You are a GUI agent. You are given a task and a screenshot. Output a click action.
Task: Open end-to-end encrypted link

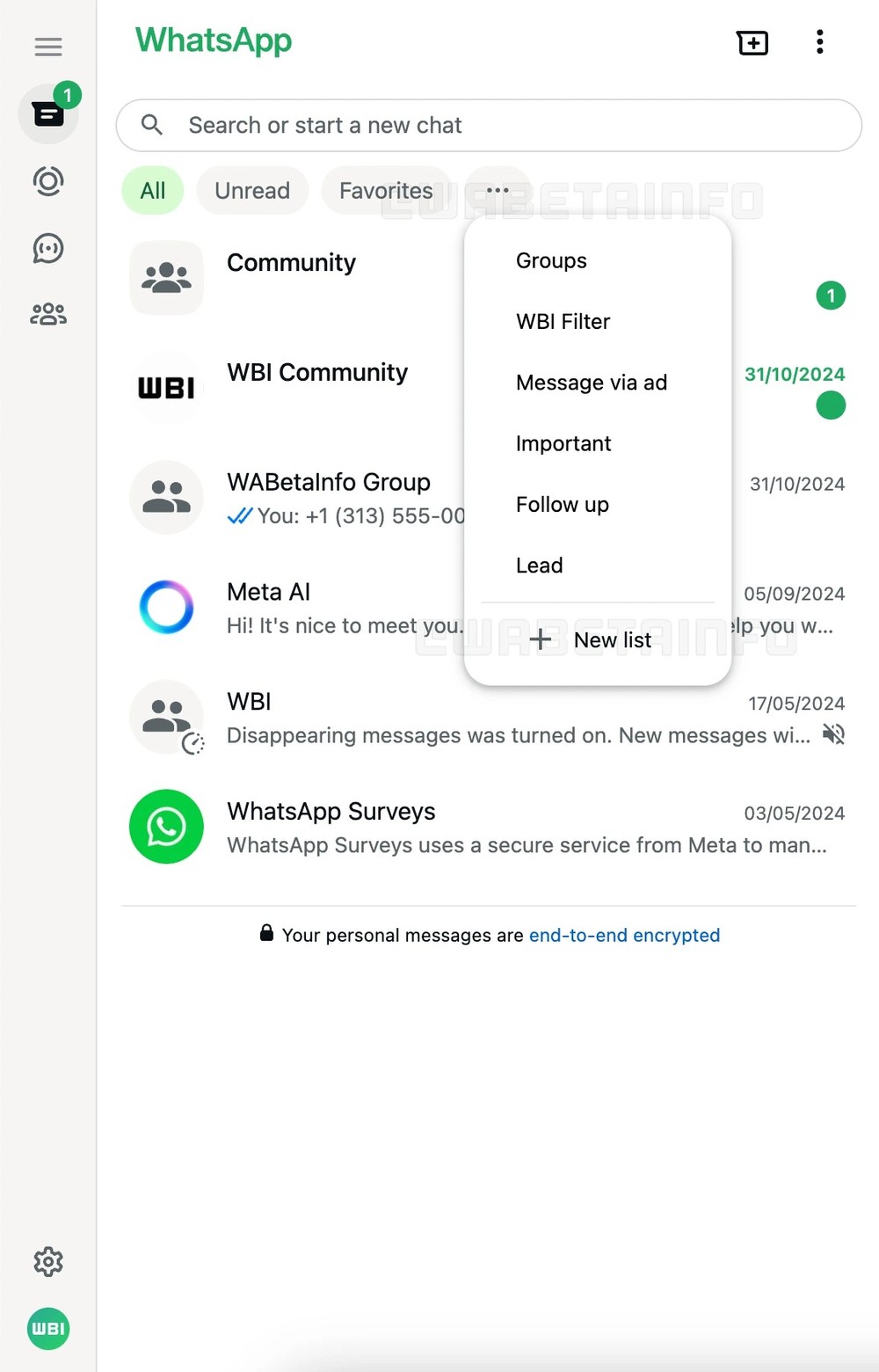pos(624,935)
